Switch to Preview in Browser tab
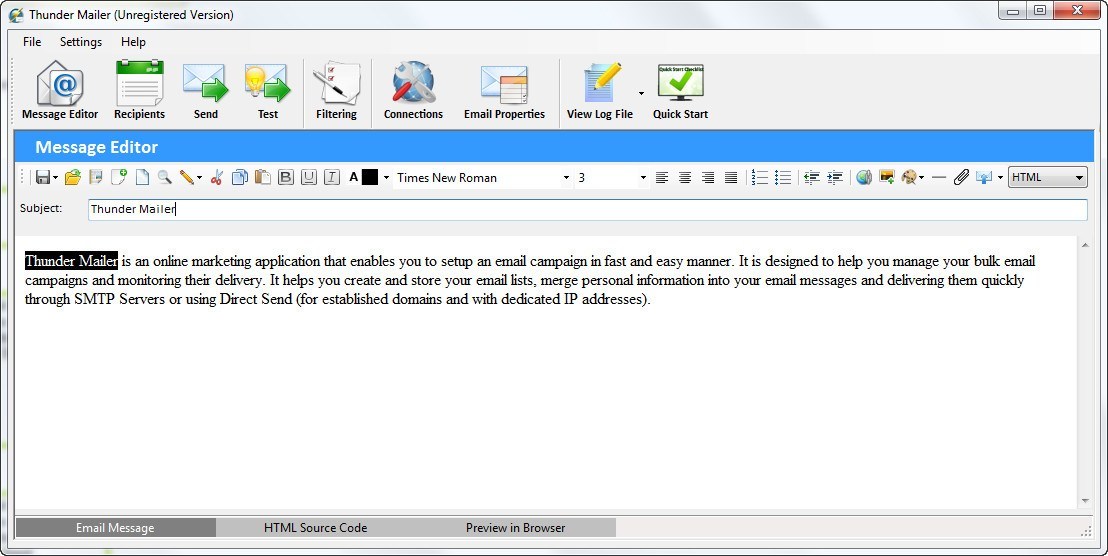1108x556 pixels. [515, 528]
